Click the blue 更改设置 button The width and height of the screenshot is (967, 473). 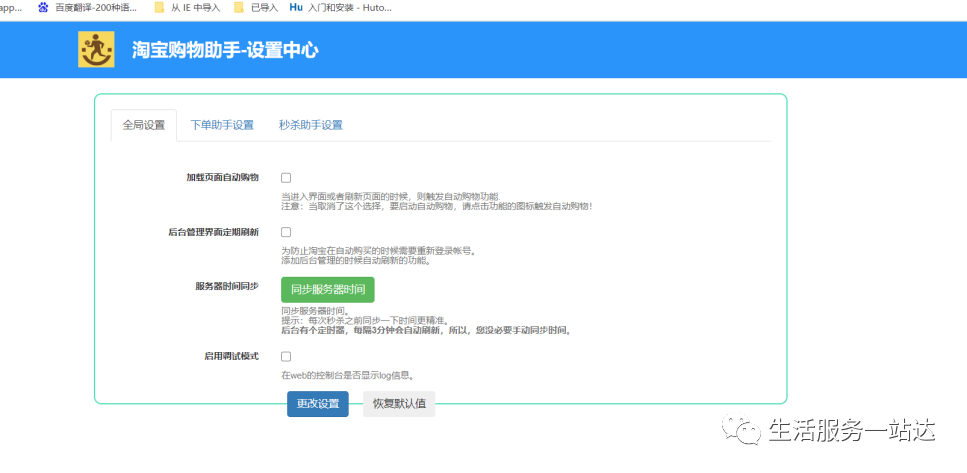(318, 404)
